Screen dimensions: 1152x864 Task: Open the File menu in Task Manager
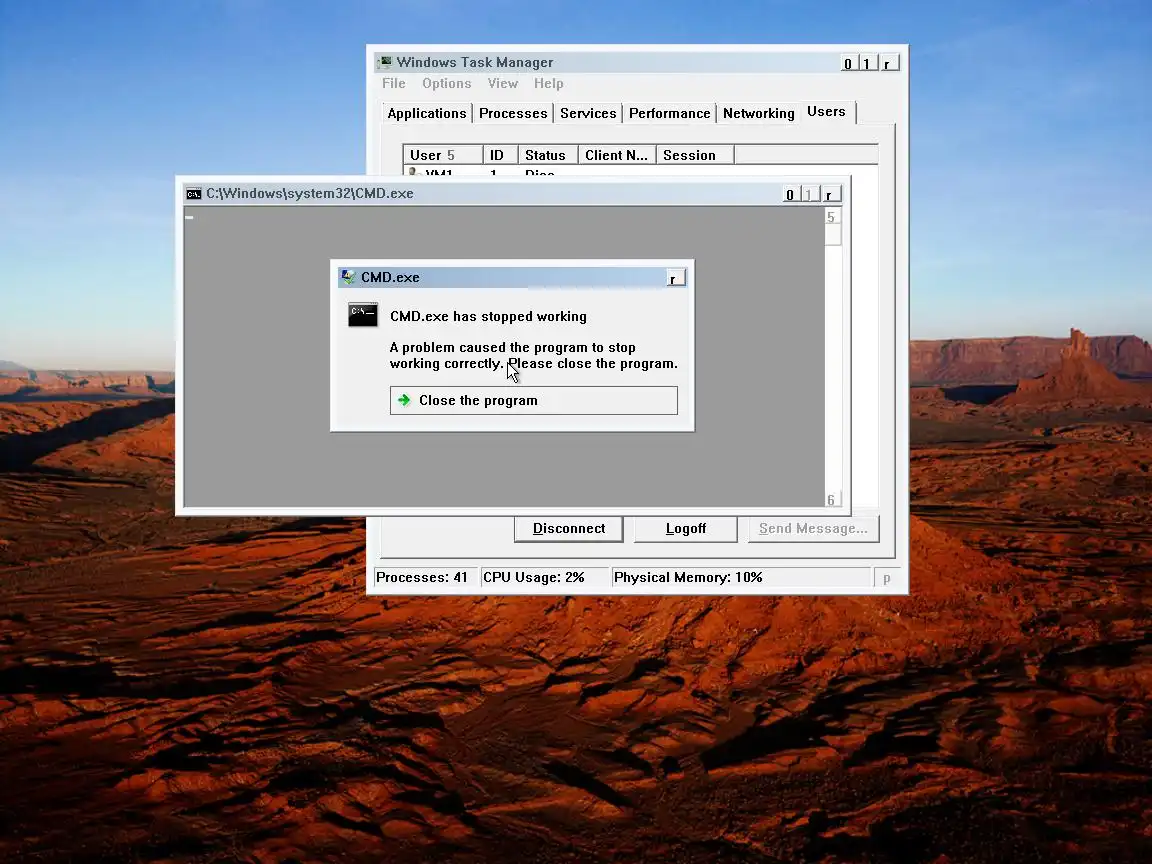pyautogui.click(x=394, y=84)
